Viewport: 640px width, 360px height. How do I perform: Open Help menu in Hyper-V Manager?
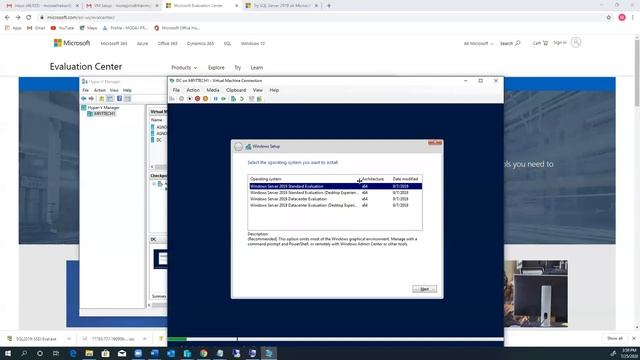(x=127, y=90)
